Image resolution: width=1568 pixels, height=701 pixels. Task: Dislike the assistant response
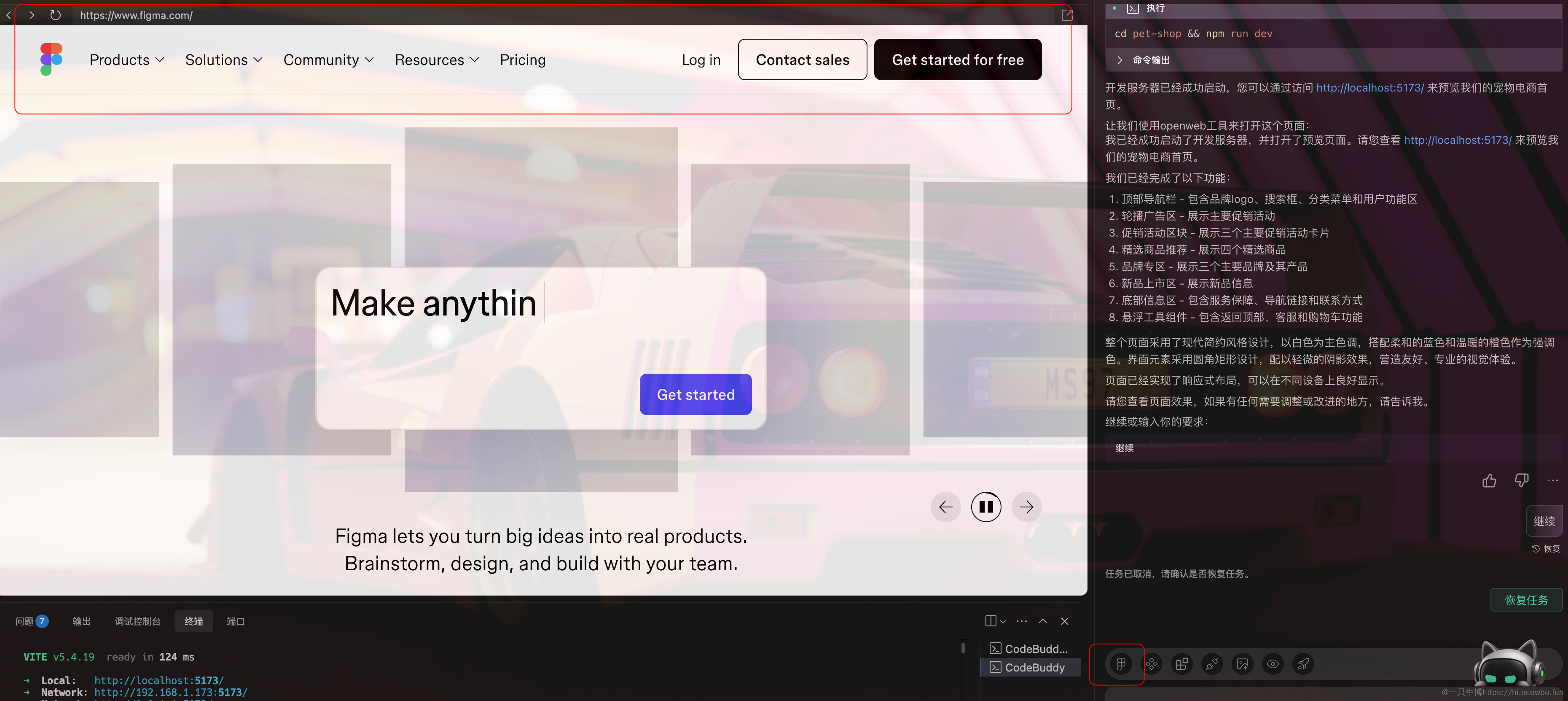(1521, 480)
